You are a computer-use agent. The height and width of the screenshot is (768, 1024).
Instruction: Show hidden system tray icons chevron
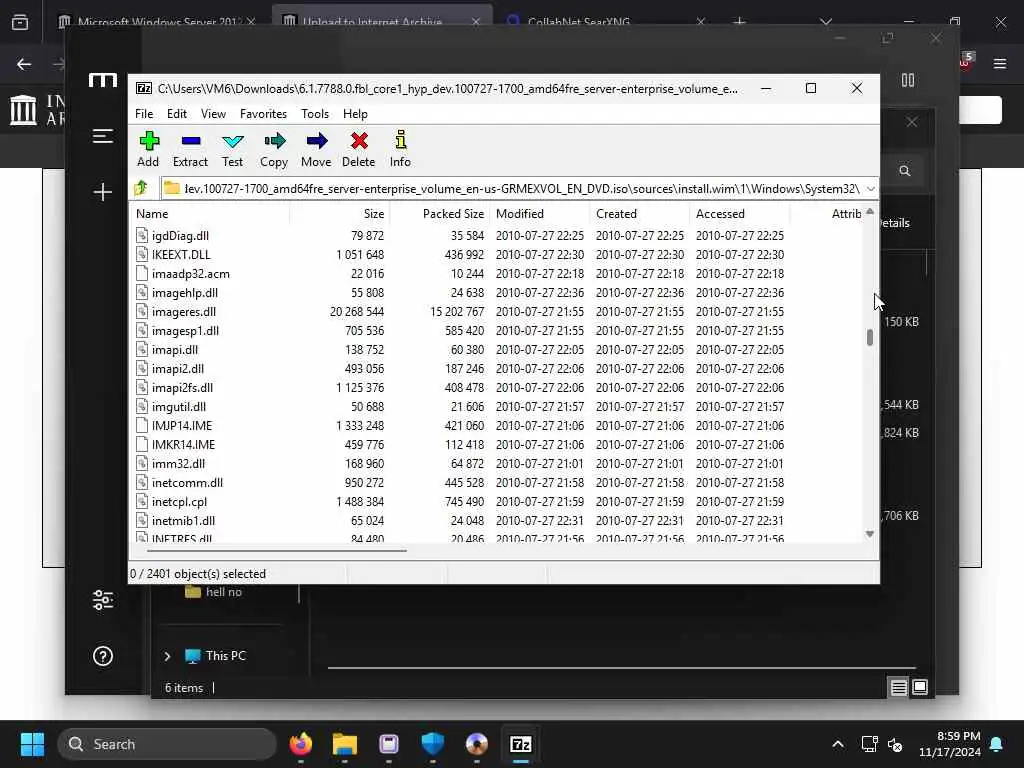(x=838, y=744)
